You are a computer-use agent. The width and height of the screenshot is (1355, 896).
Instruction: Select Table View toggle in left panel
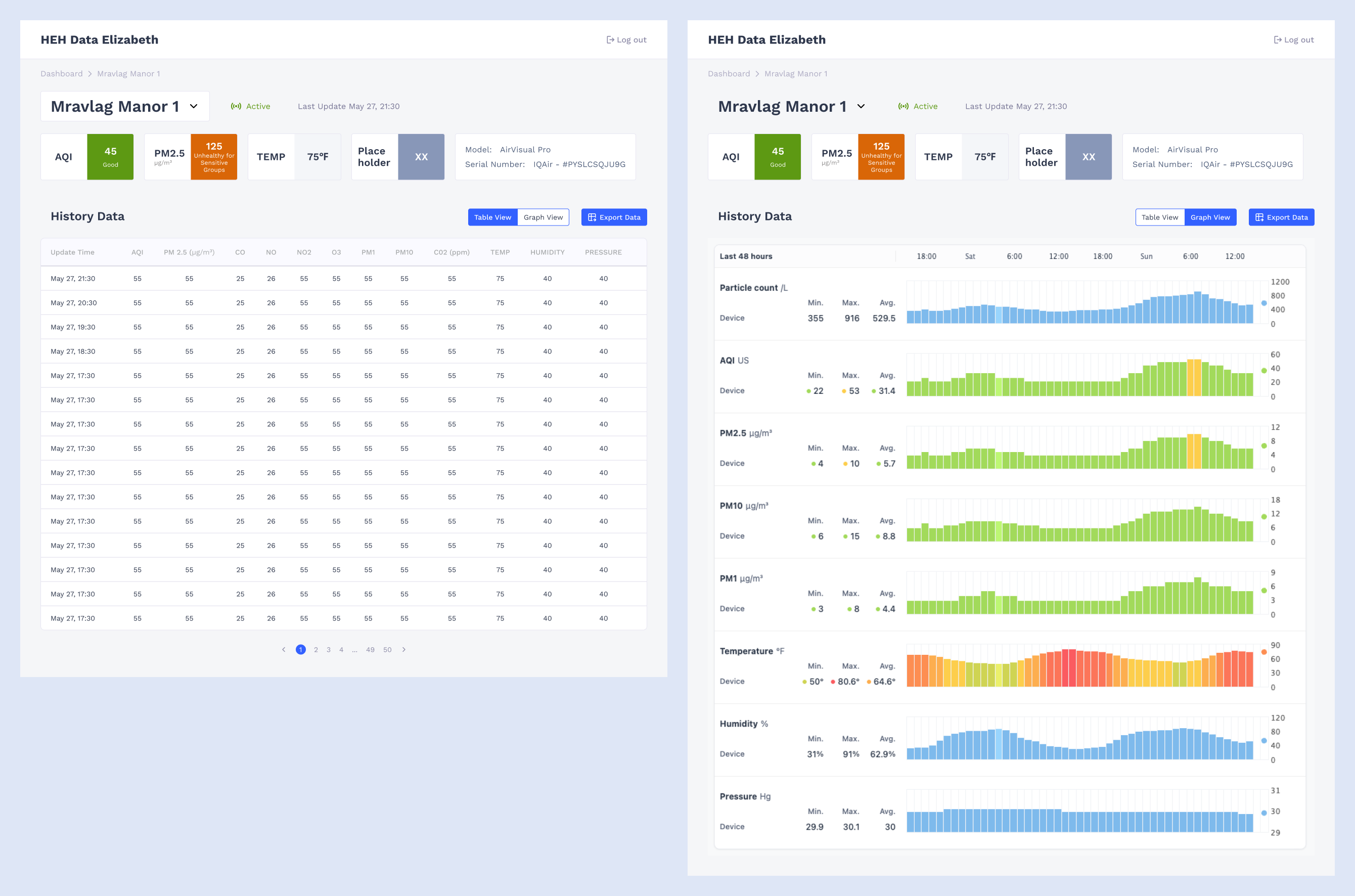pos(492,217)
